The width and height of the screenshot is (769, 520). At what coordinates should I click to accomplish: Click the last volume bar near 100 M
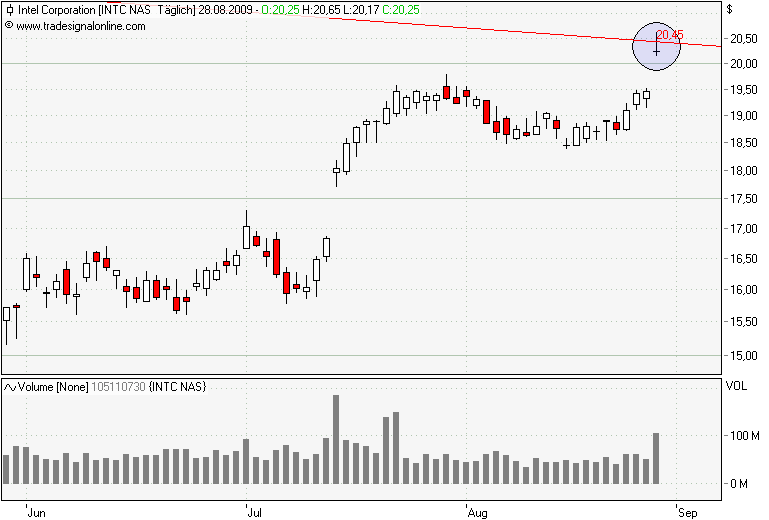656,459
